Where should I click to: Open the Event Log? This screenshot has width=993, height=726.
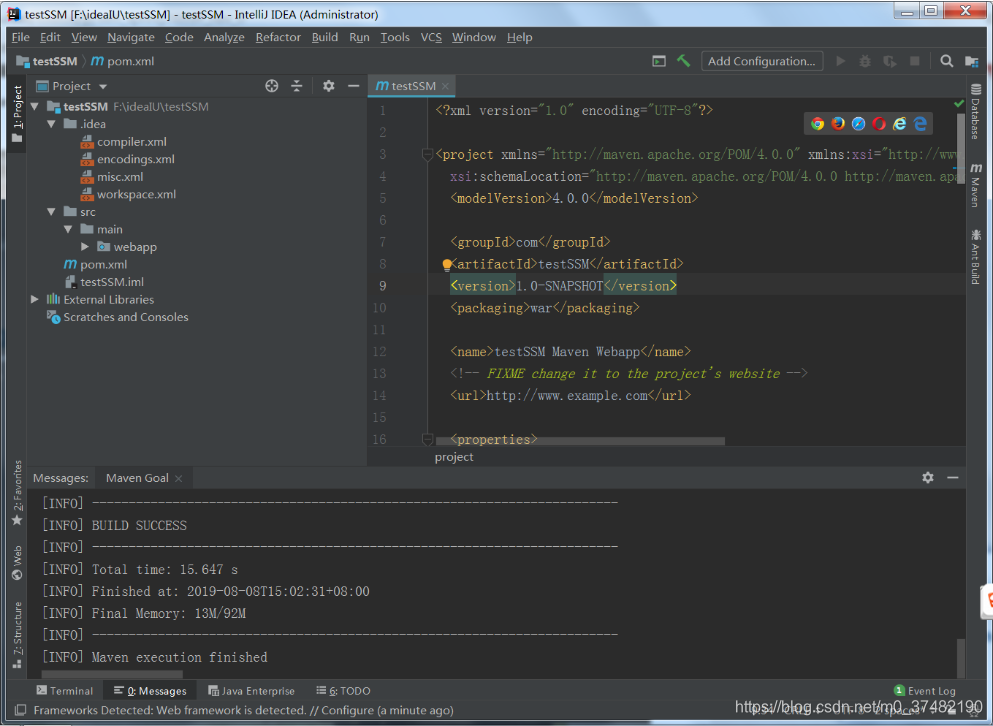[x=924, y=691]
